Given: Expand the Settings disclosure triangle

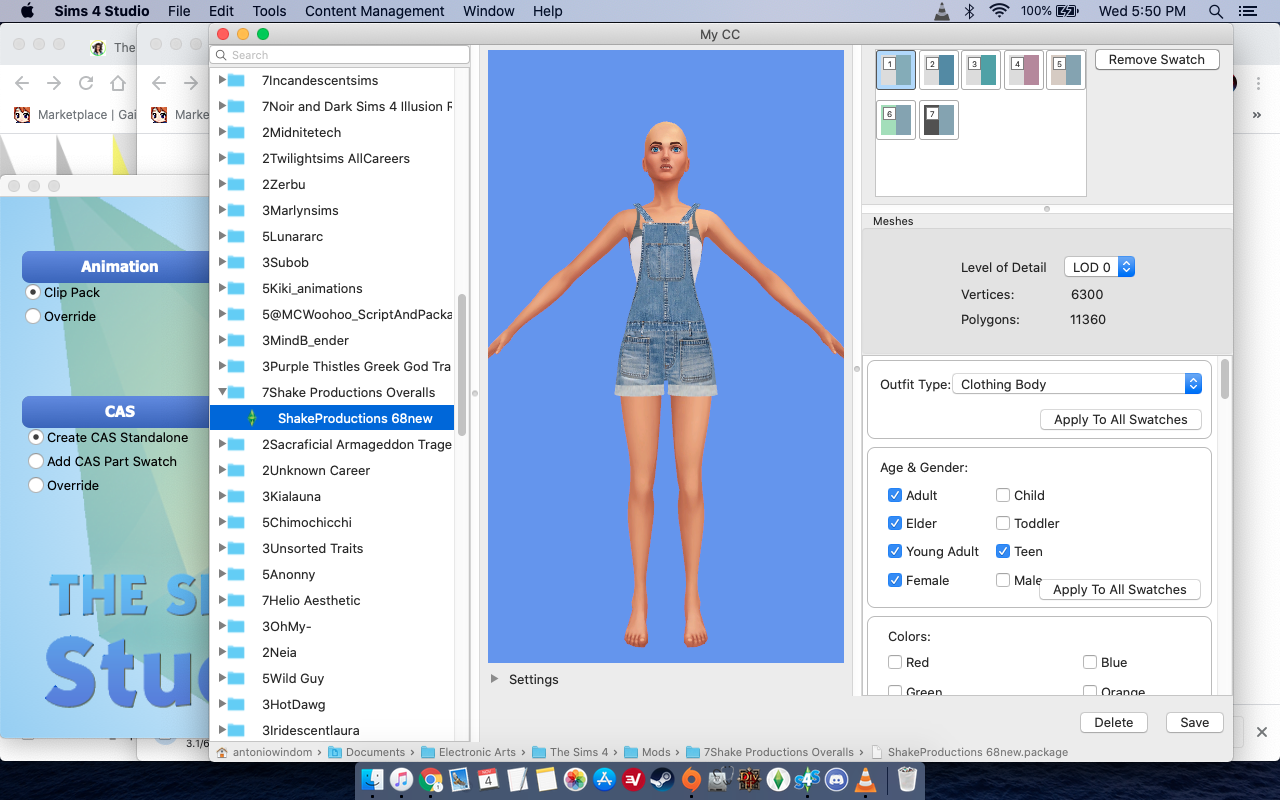Looking at the screenshot, I should [495, 679].
